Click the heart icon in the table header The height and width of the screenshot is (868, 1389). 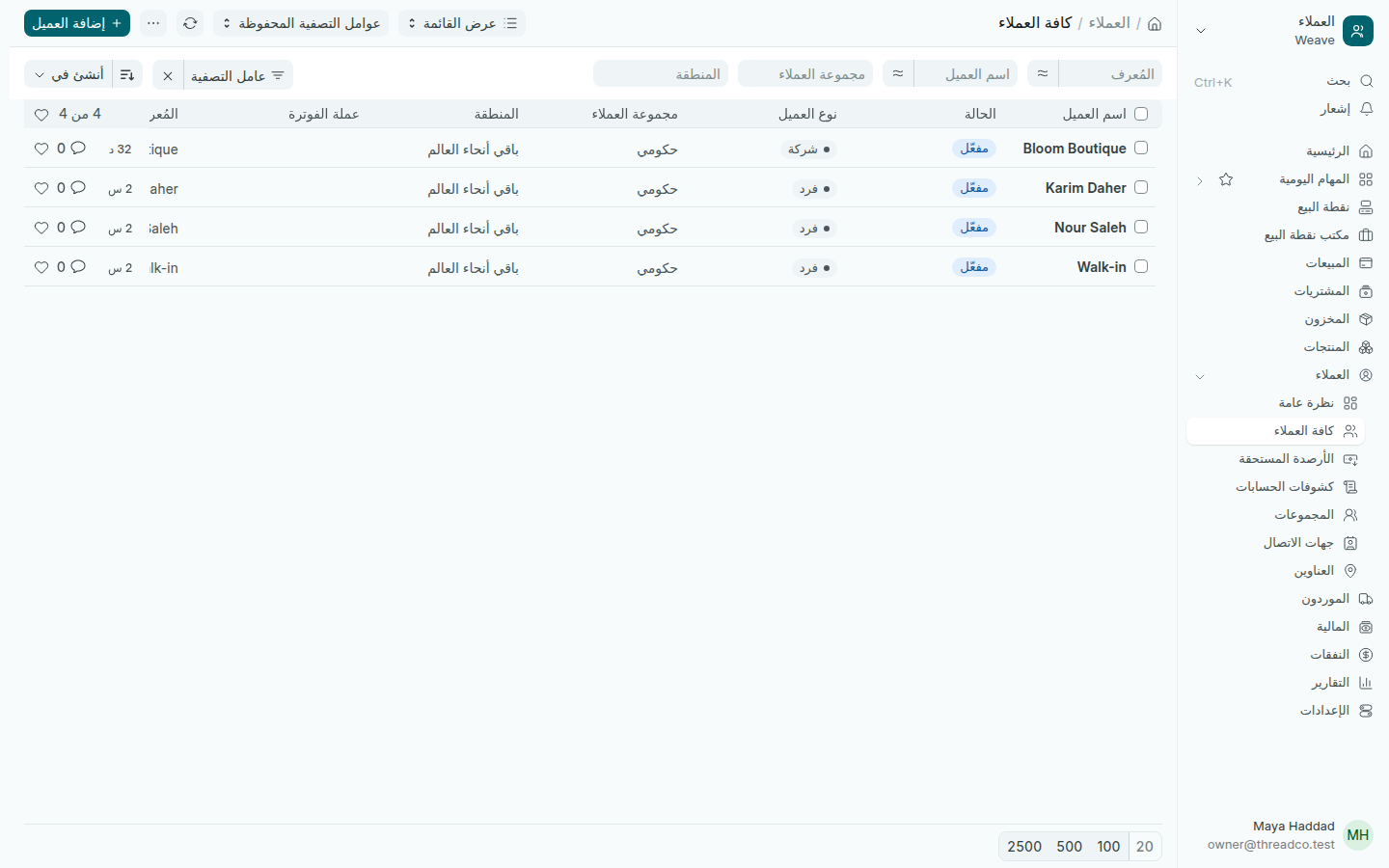(41, 114)
